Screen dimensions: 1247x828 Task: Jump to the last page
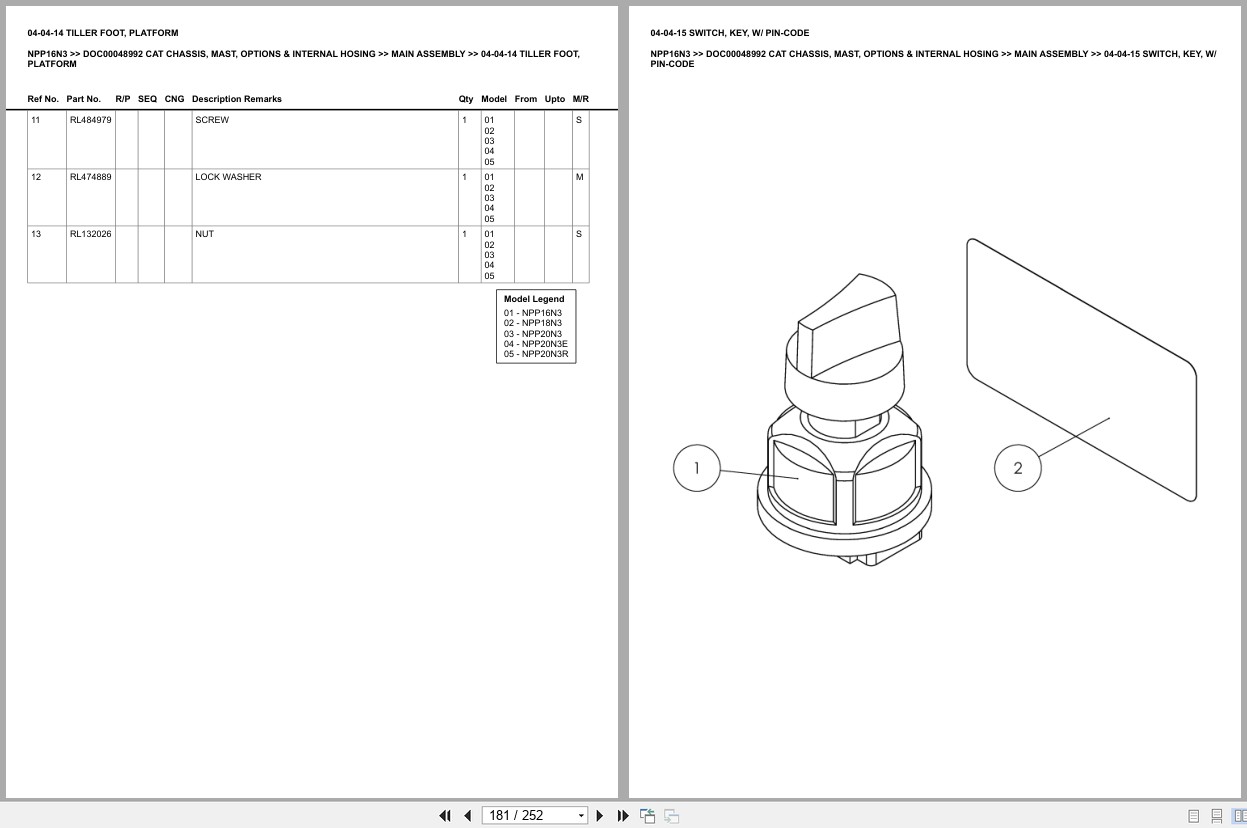[x=623, y=816]
